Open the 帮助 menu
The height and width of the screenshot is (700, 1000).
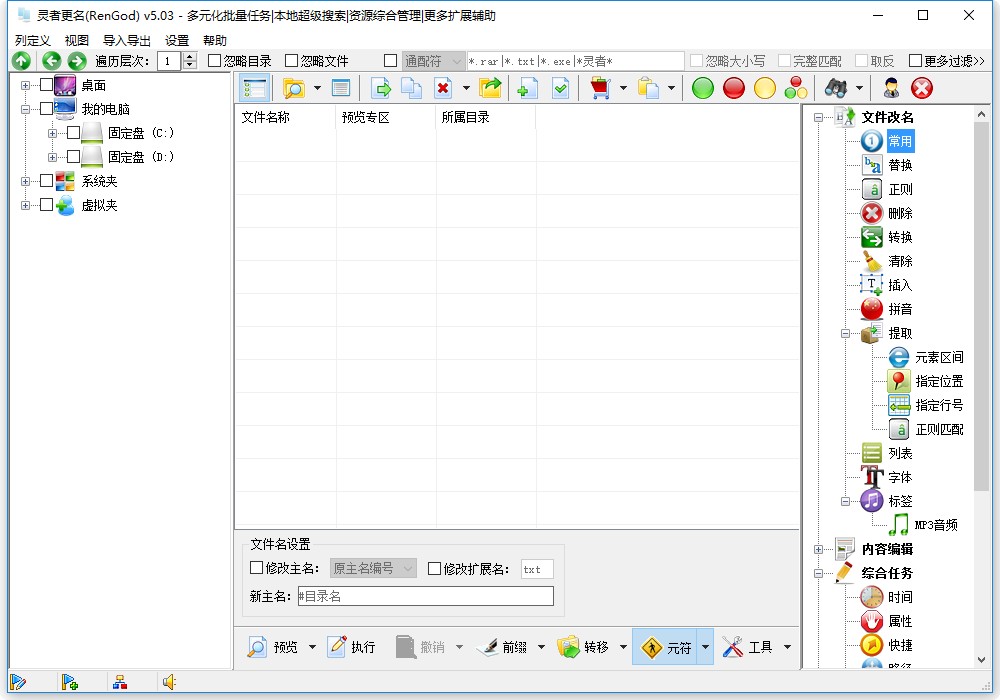coord(216,40)
